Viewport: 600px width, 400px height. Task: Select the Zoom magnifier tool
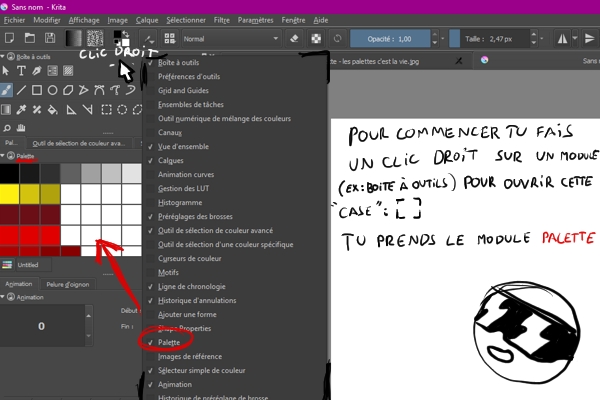(7, 128)
